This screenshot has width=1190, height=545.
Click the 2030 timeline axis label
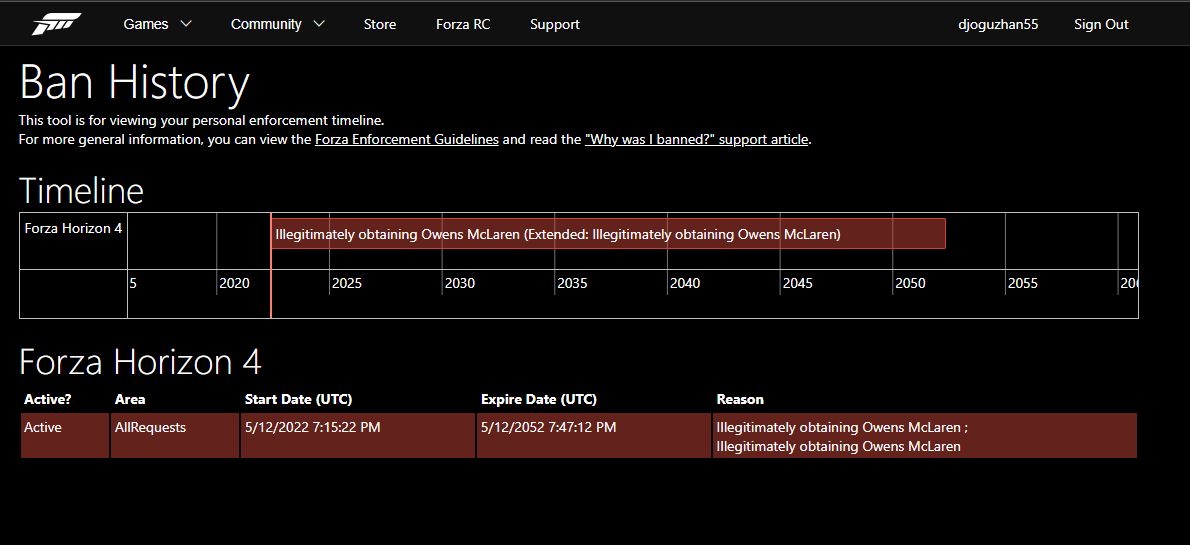[x=460, y=283]
